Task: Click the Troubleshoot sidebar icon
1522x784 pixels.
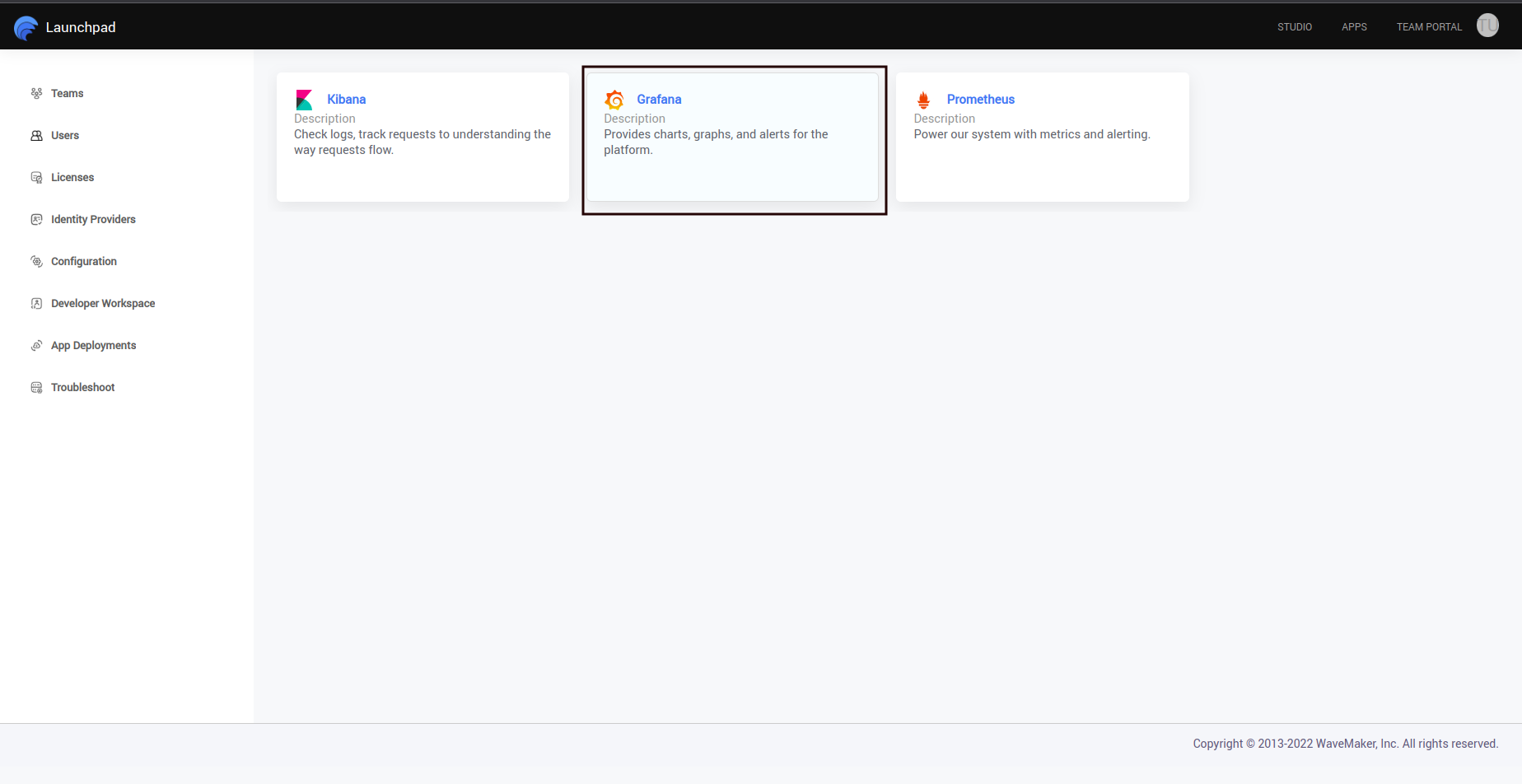Action: [36, 387]
